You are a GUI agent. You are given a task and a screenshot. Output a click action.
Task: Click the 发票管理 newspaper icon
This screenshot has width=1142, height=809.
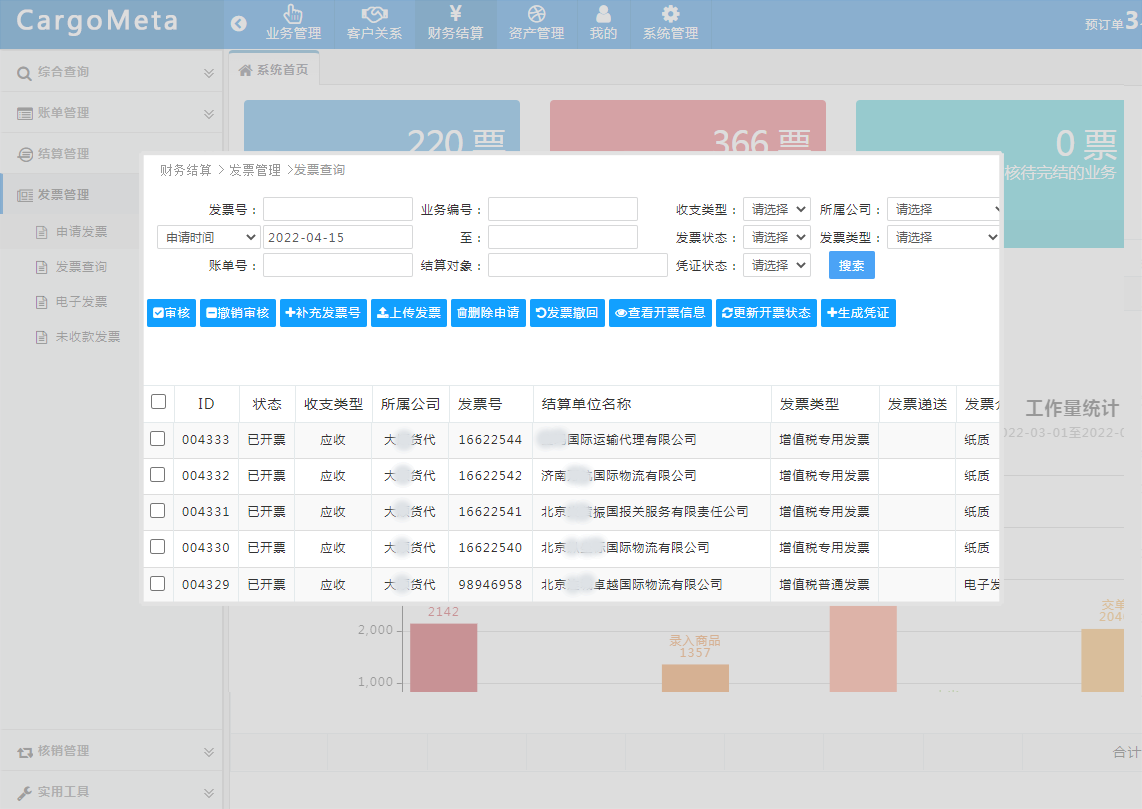(25, 195)
